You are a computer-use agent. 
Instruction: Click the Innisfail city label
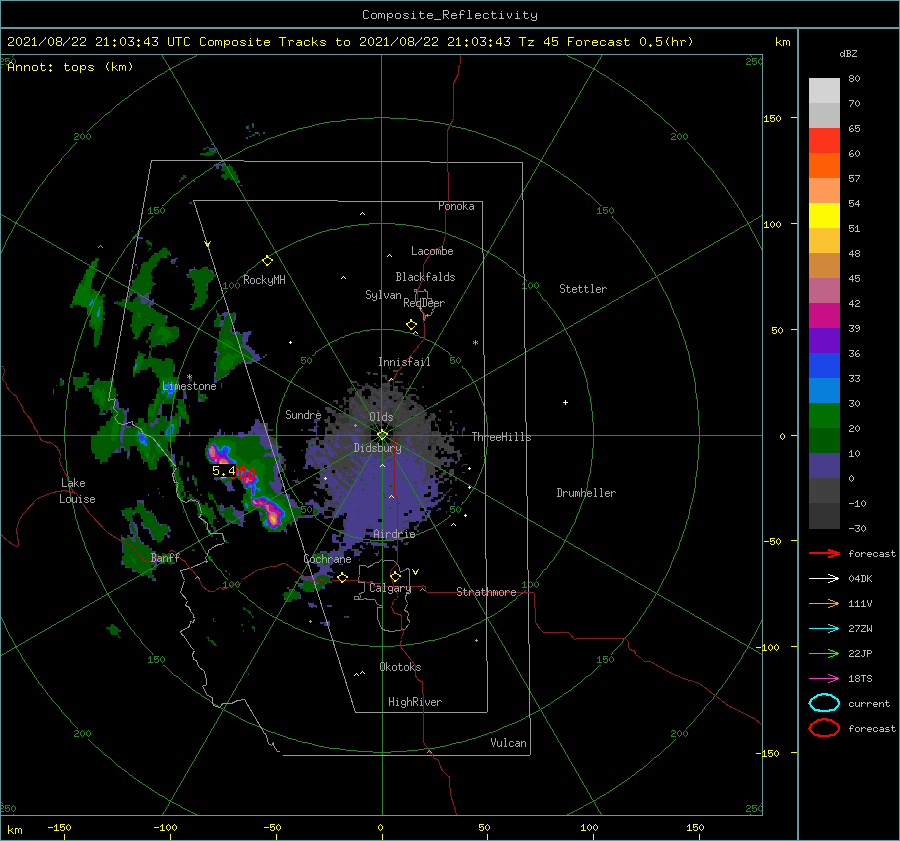(x=404, y=362)
